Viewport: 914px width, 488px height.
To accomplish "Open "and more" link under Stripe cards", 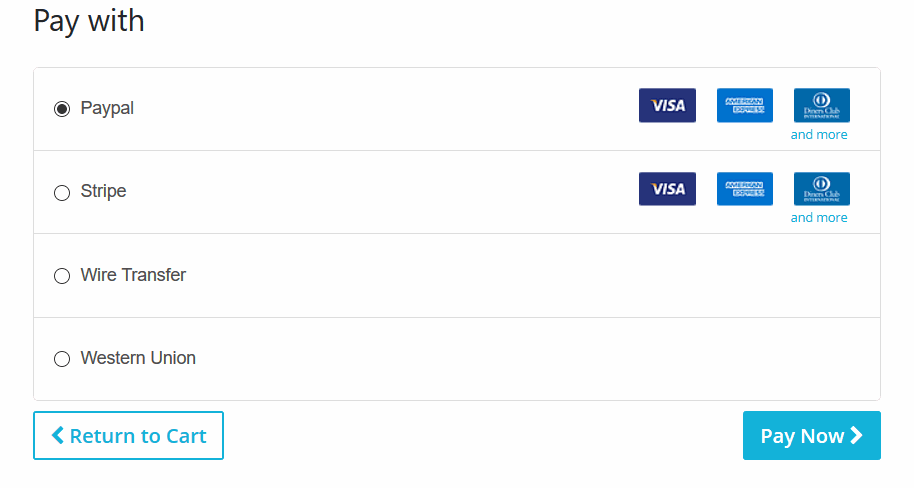I will point(819,218).
